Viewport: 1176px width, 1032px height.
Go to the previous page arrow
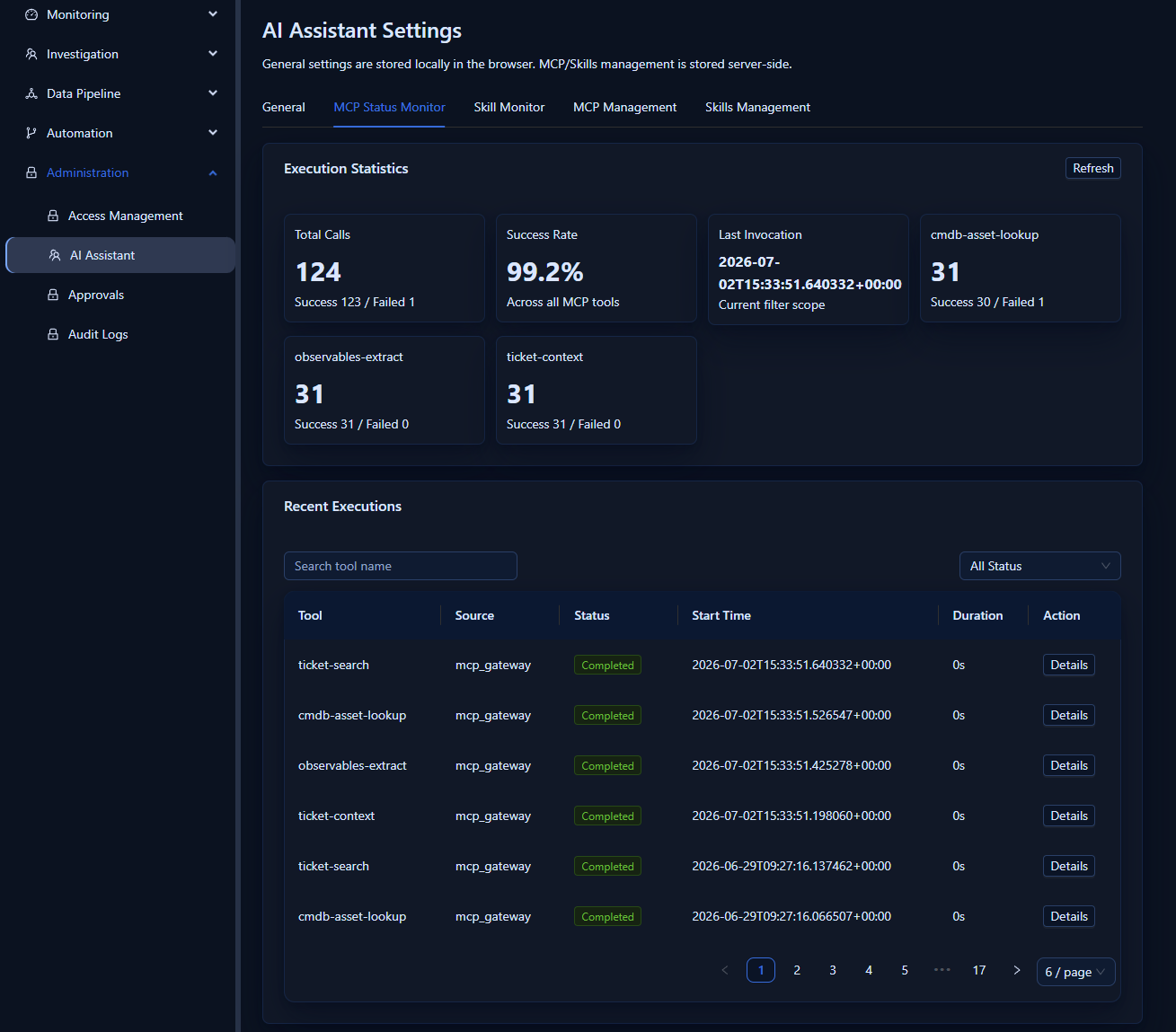coord(725,970)
